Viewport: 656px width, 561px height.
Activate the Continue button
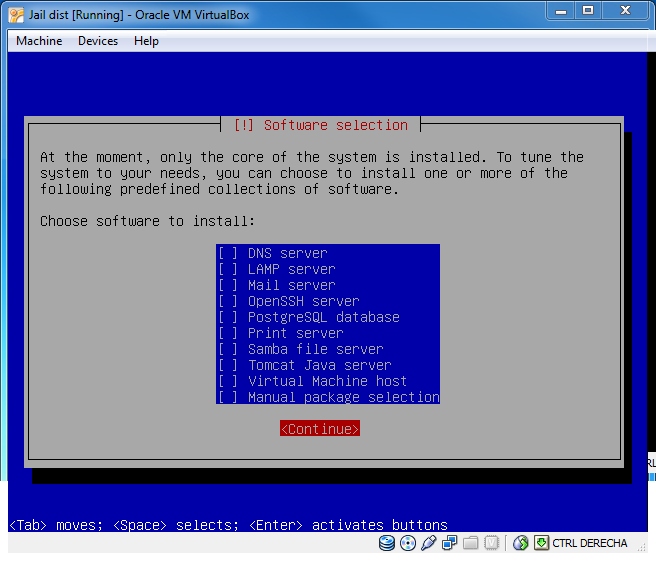pyautogui.click(x=320, y=428)
